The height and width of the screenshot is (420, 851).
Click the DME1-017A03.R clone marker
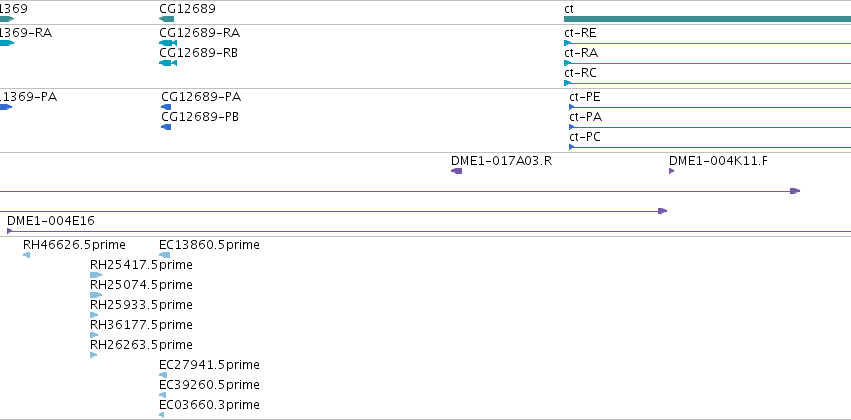pos(457,171)
